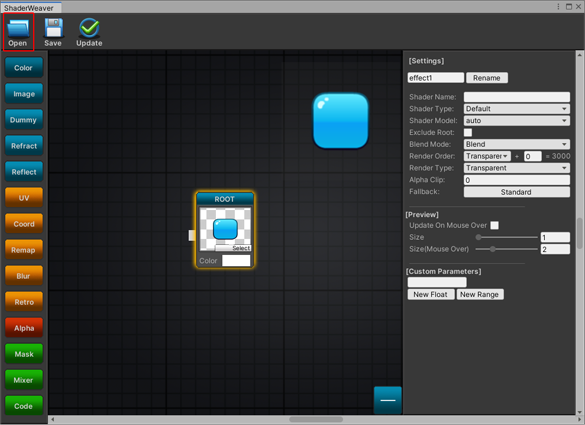Add a UV node from the sidebar
Viewport: 585px width, 425px height.
tap(24, 198)
